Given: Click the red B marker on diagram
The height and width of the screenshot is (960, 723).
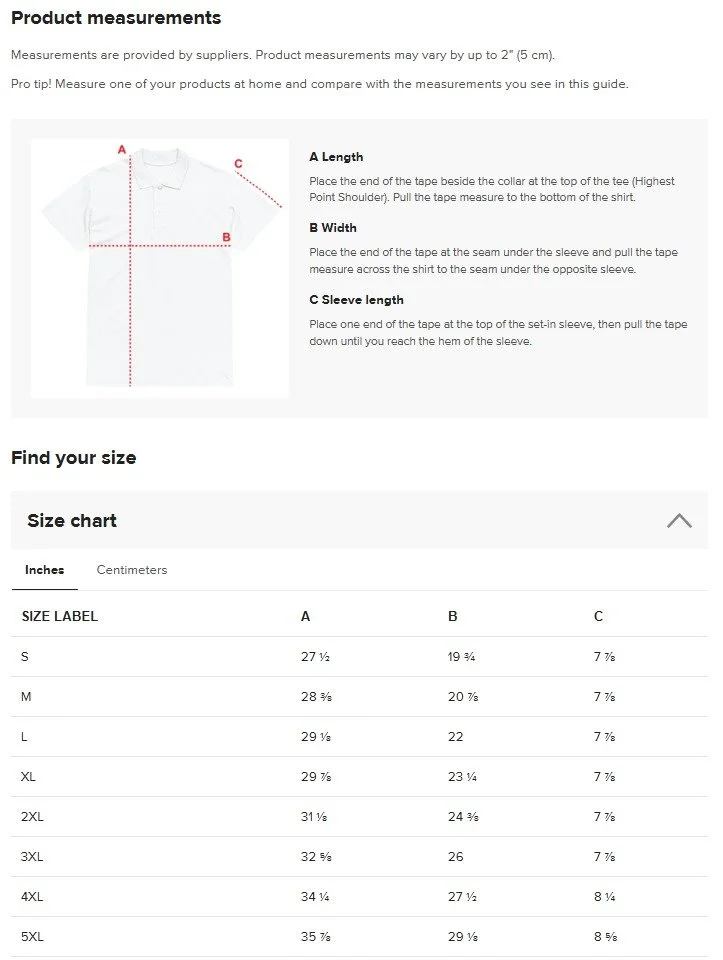Looking at the screenshot, I should point(227,237).
